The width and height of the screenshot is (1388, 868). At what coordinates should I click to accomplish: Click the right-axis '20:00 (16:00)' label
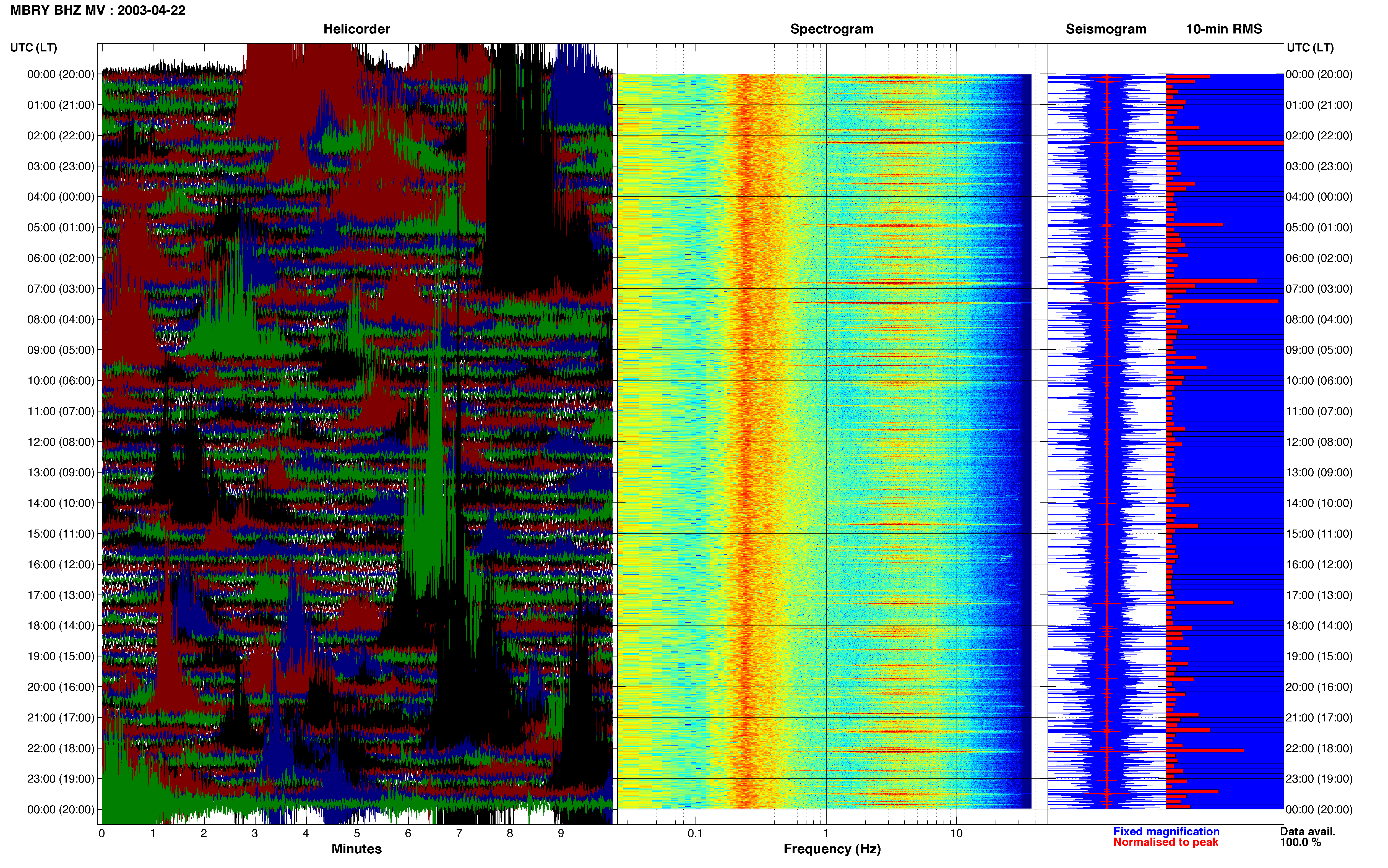[x=1319, y=687]
